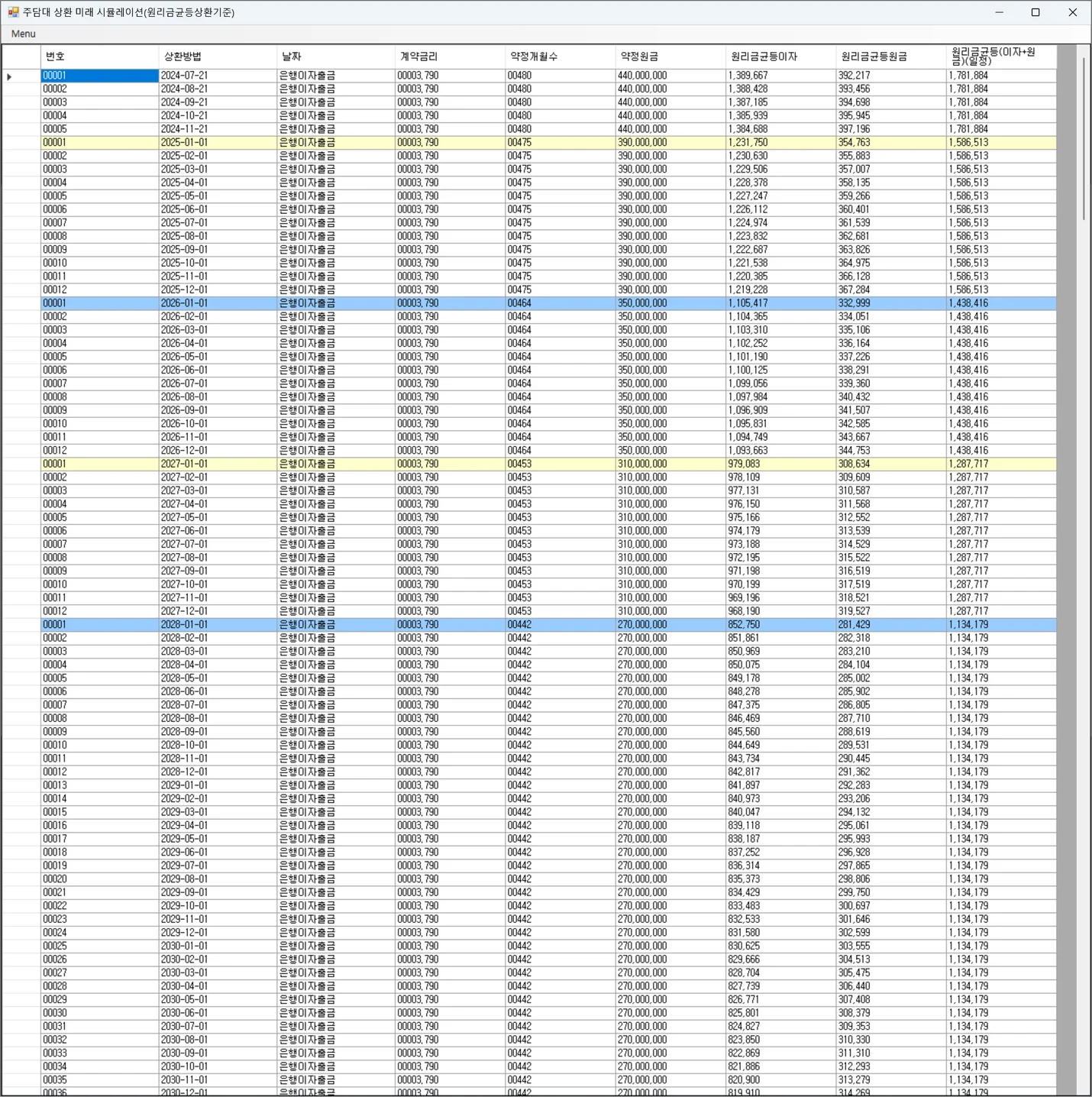
Task: Click the current-row arrow indicator in the first row header
Action: 9,76
